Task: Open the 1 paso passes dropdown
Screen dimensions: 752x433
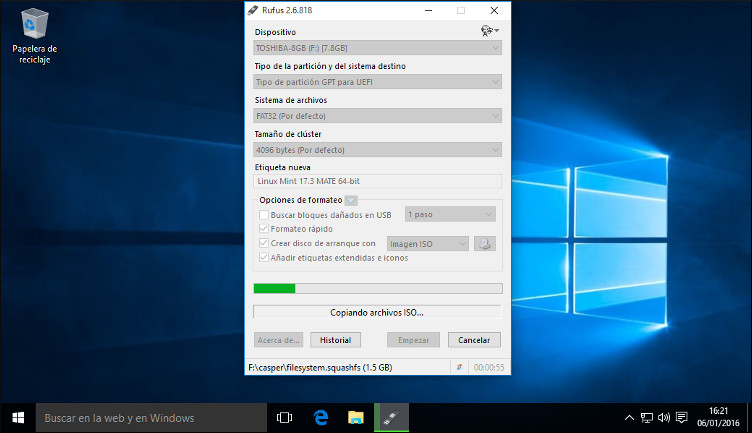Action: (450, 214)
